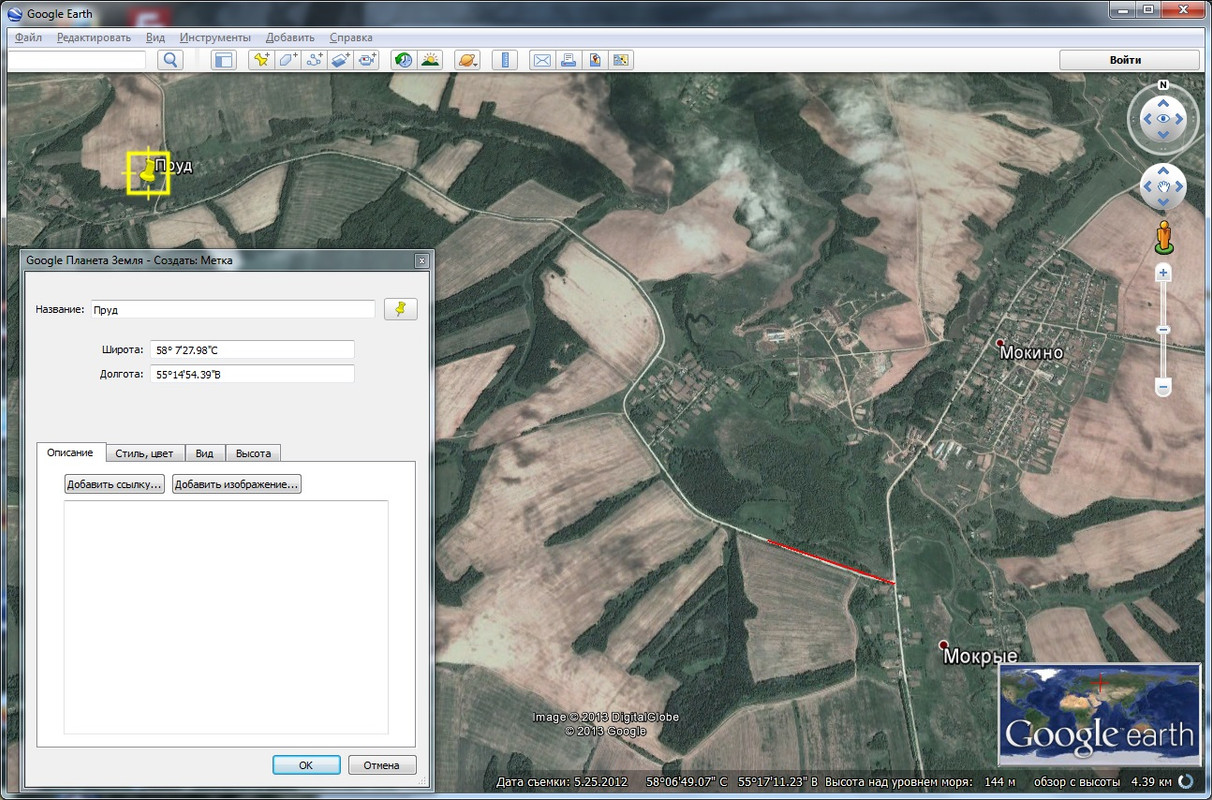Click the zoom in plus button
Viewport: 1212px width, 800px height.
click(1163, 272)
